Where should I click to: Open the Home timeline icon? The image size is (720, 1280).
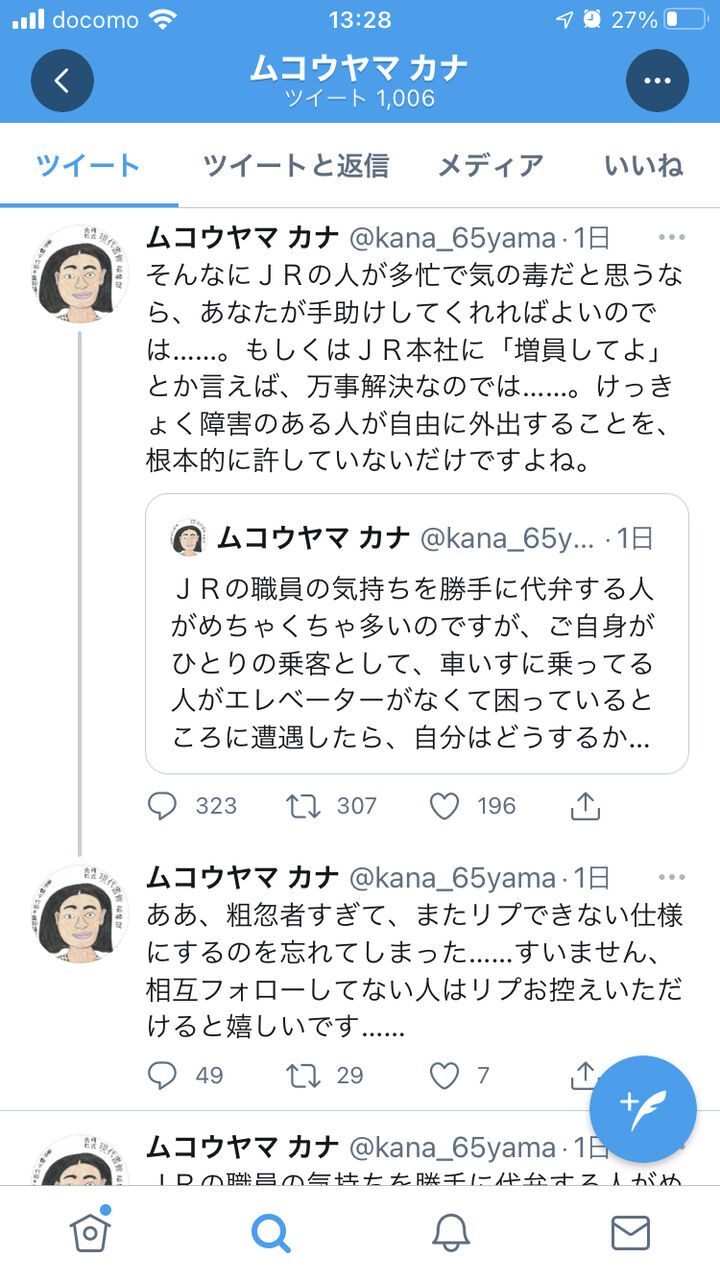click(90, 1232)
